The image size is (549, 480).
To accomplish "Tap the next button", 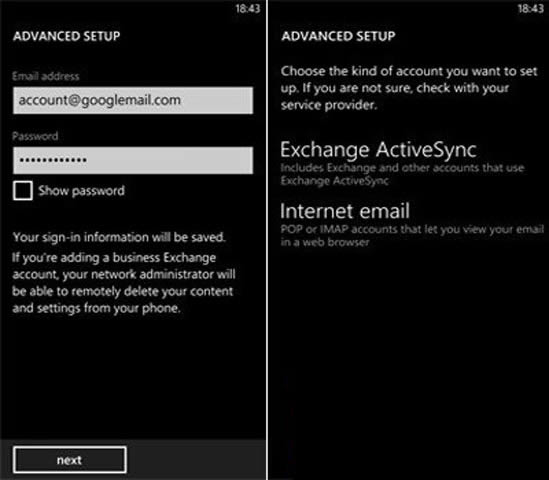I will (x=70, y=460).
